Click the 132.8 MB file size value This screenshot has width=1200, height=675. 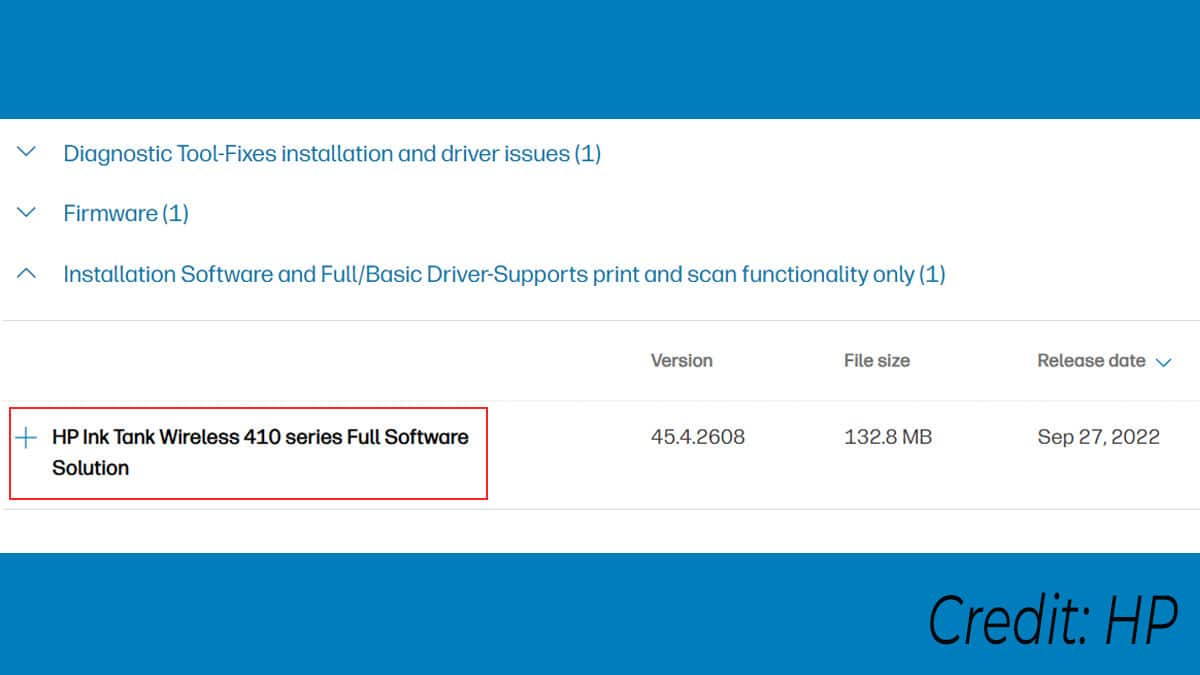point(887,437)
